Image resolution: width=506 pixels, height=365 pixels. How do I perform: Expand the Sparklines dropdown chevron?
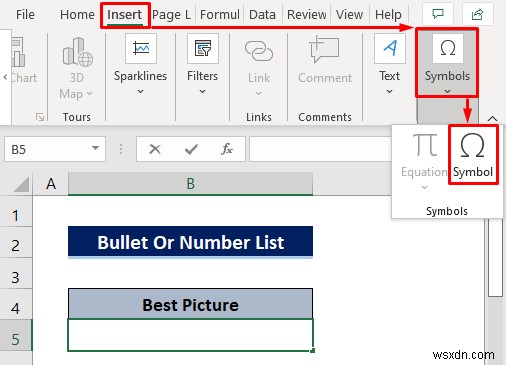pos(140,91)
